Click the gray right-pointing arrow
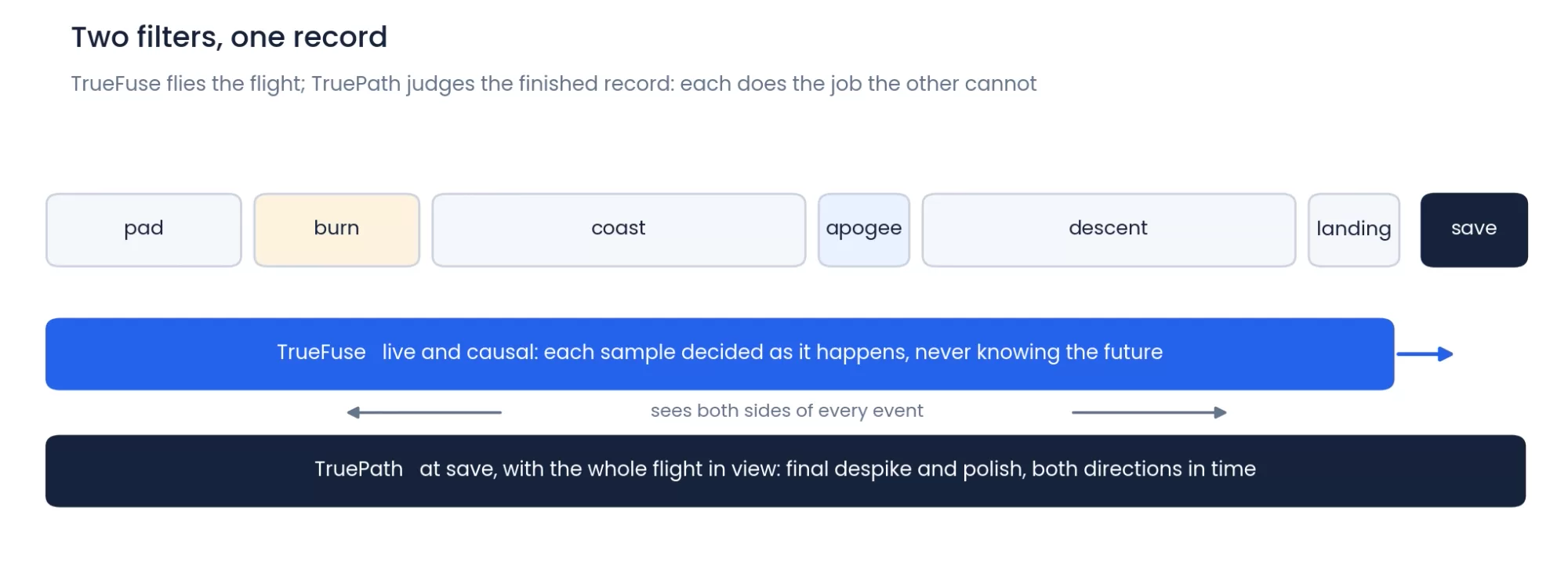The width and height of the screenshot is (1568, 569). click(x=1149, y=412)
